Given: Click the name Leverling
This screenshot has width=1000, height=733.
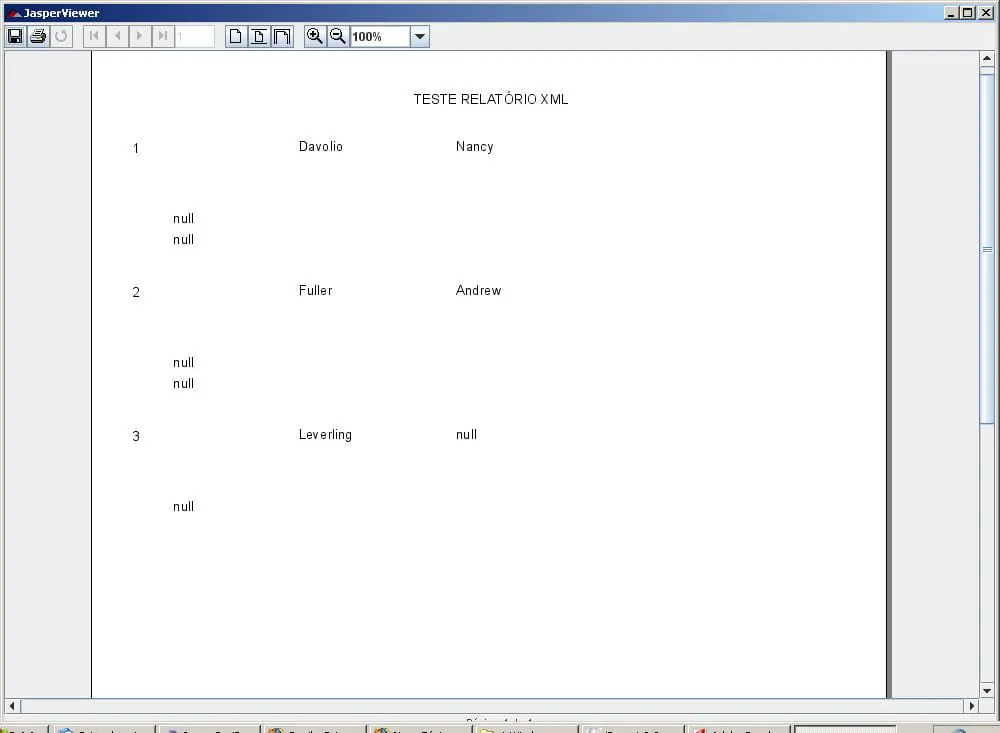Looking at the screenshot, I should click(325, 434).
